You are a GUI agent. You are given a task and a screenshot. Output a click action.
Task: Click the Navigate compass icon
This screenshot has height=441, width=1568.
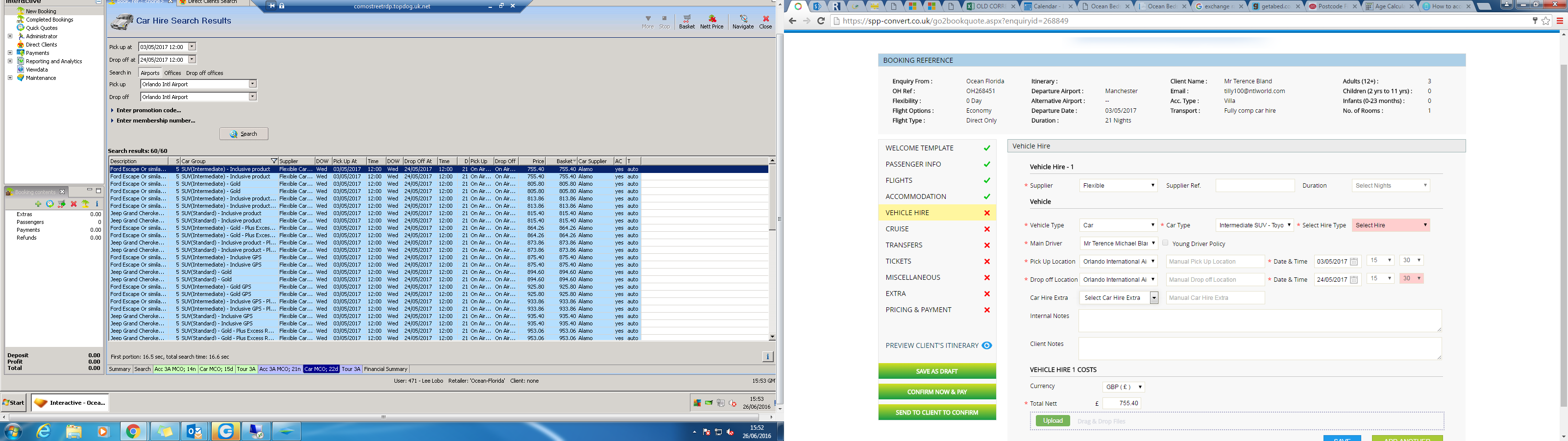743,22
